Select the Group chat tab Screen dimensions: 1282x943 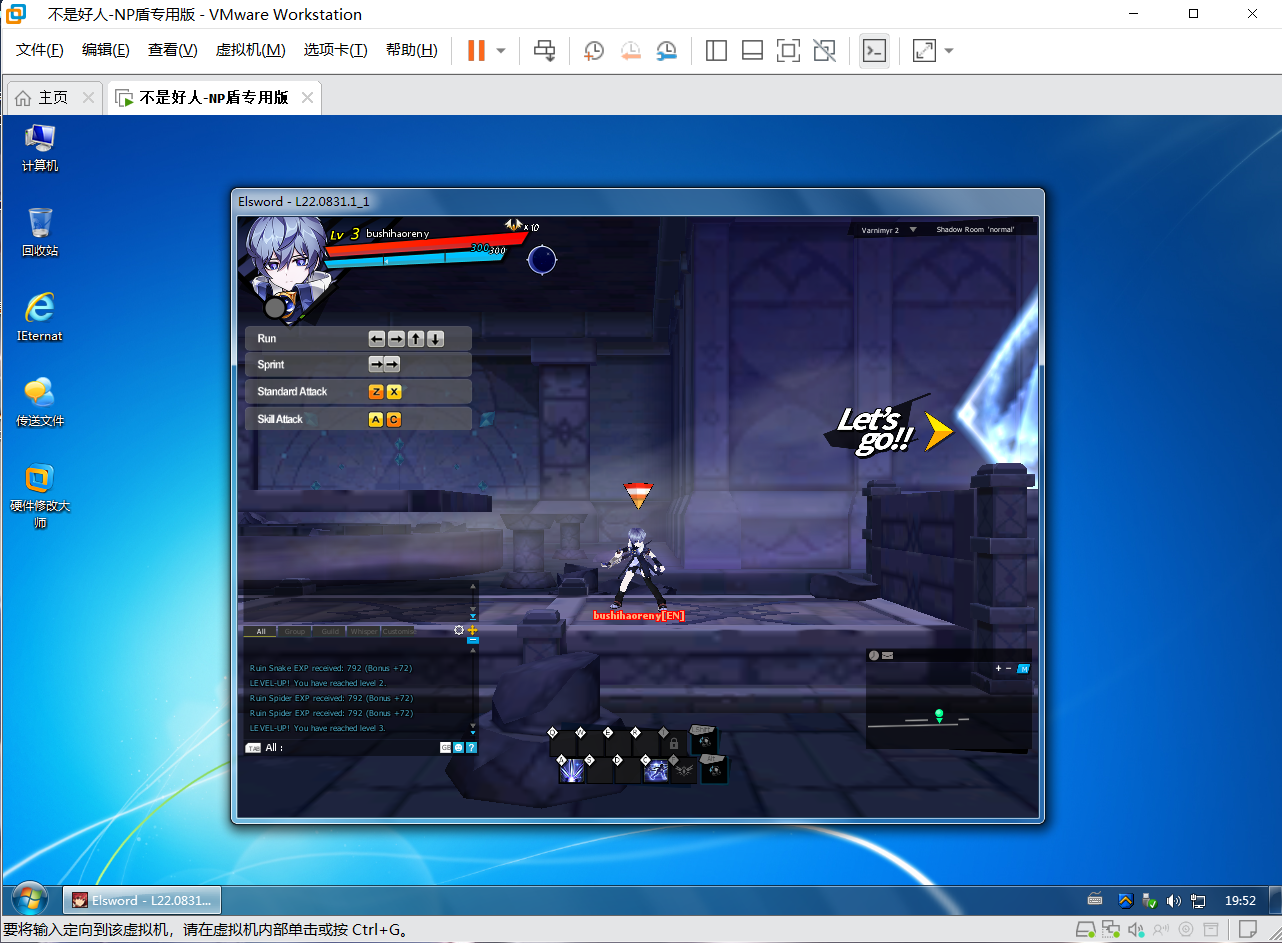point(294,631)
